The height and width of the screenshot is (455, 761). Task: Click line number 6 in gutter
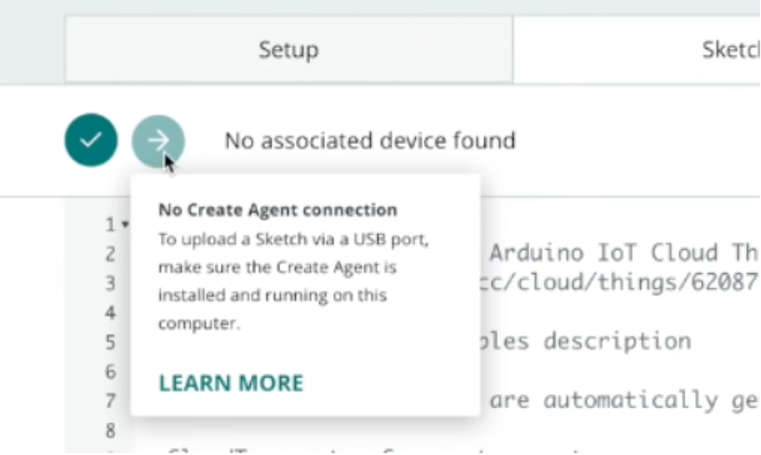(x=110, y=372)
